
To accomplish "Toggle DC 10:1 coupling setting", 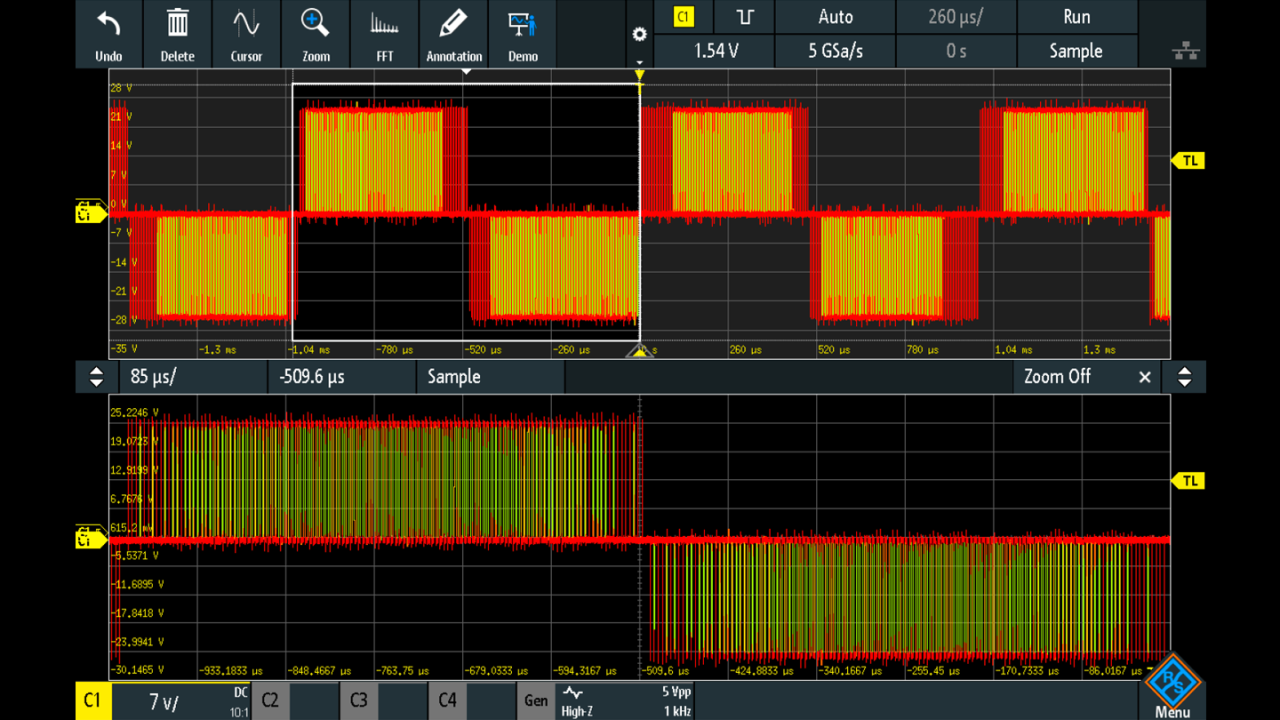I will tap(240, 702).
